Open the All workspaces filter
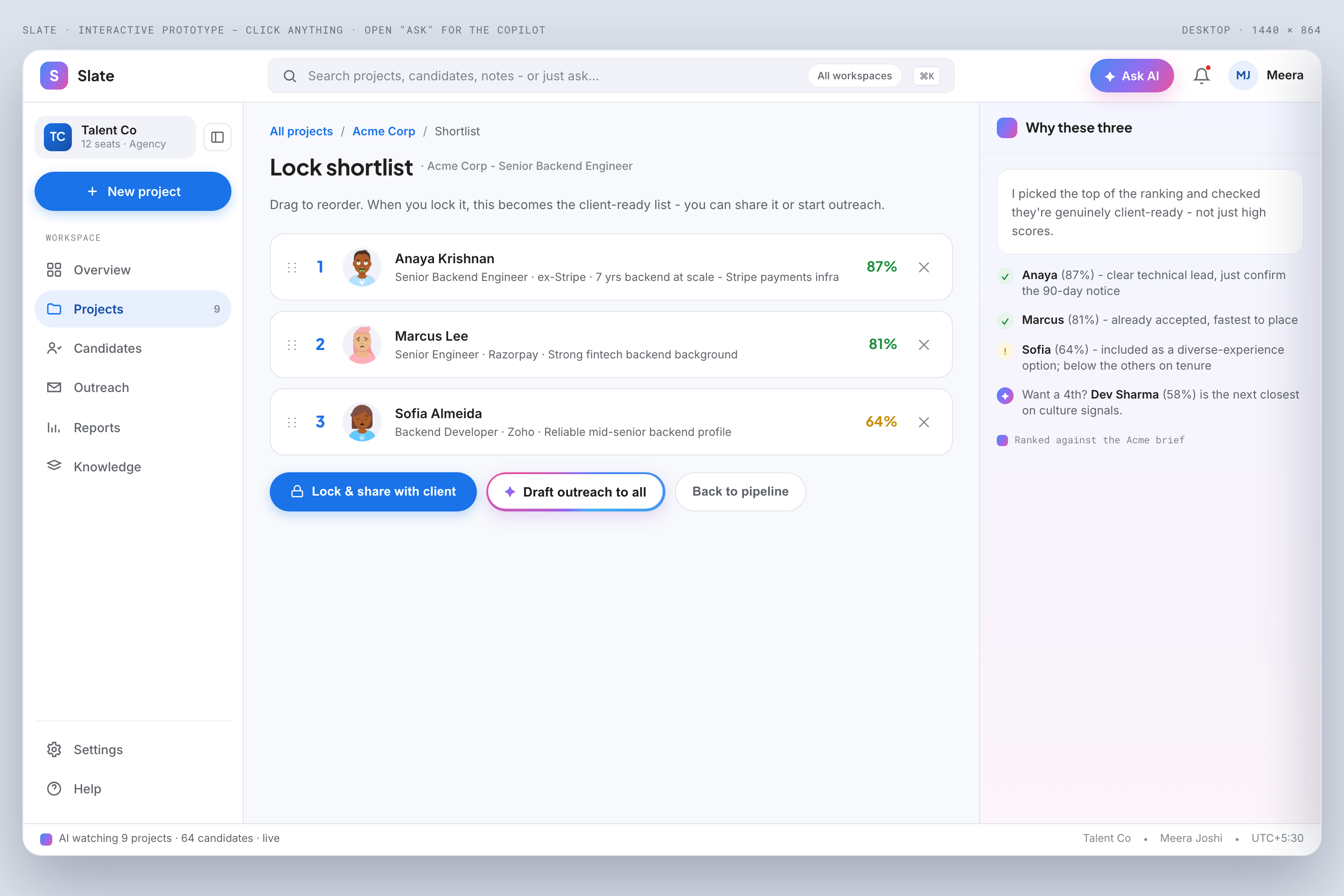This screenshot has width=1344, height=896. [854, 76]
